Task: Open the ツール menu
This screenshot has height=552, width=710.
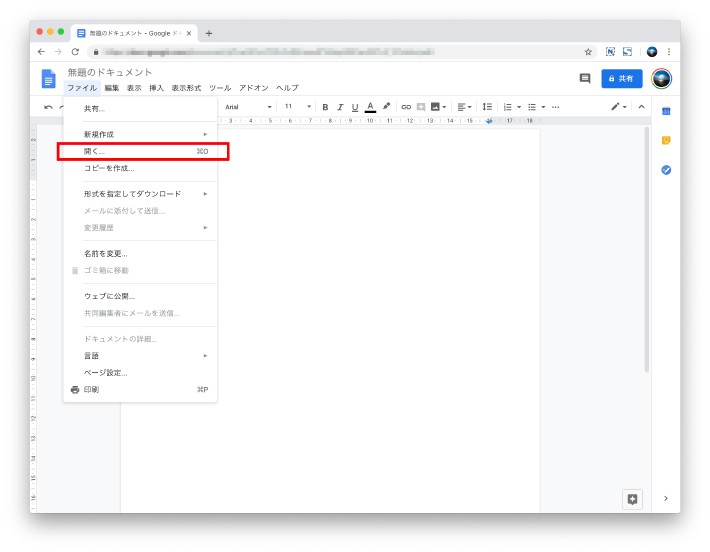Action: pos(220,88)
